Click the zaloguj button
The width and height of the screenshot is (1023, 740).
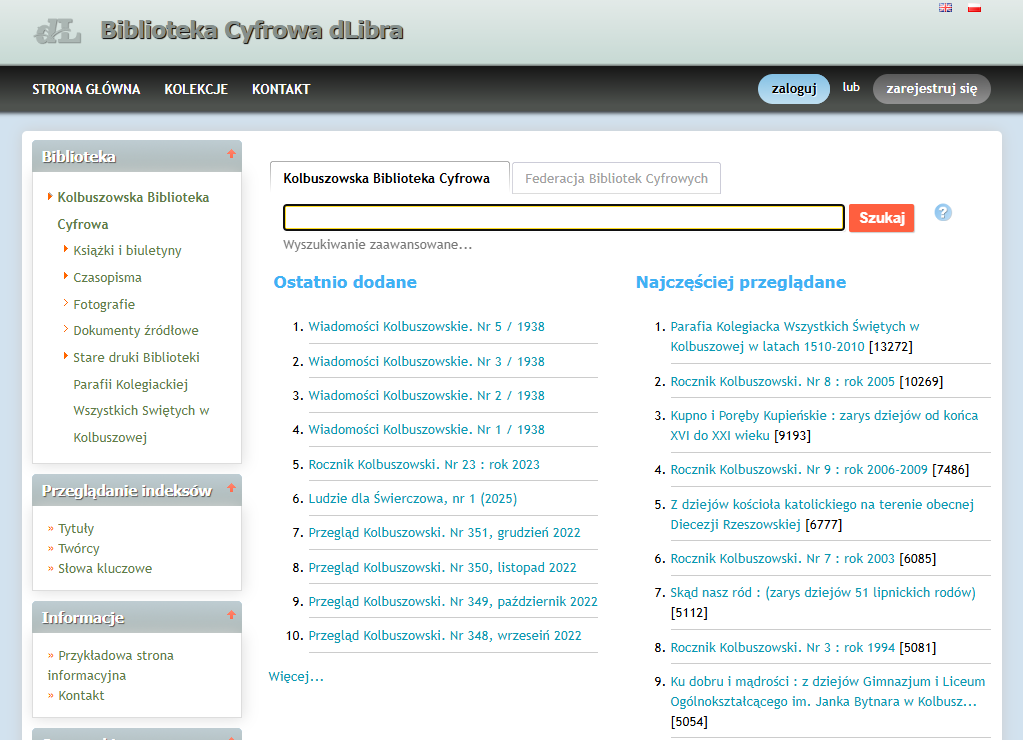pyautogui.click(x=794, y=89)
